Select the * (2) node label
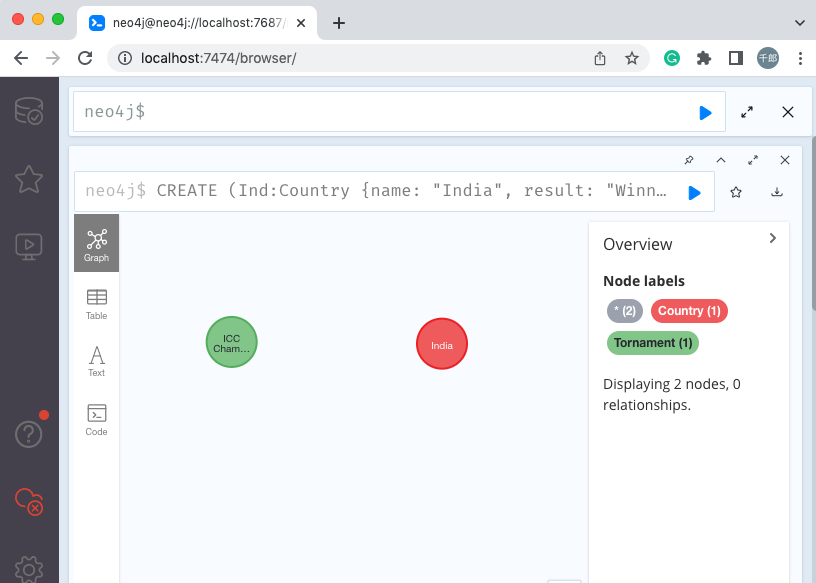 pos(625,311)
